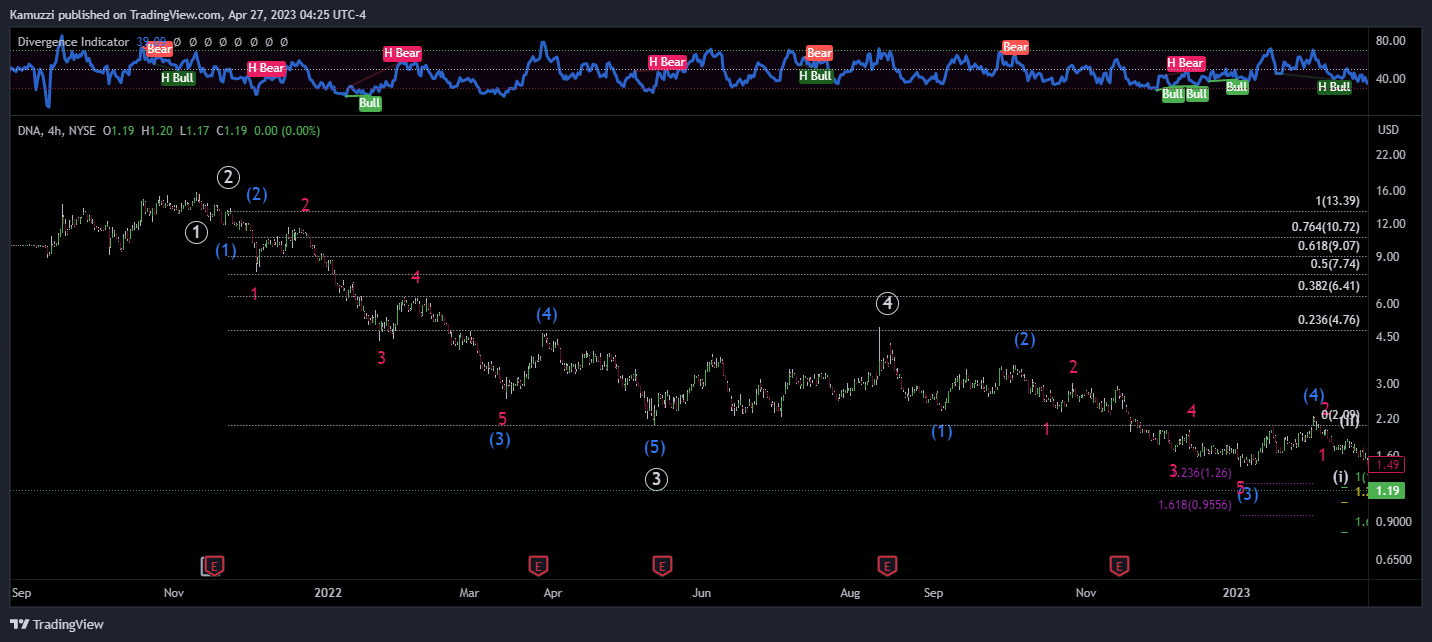Select the circled white wave 4 label
The width and height of the screenshot is (1432, 642).
[887, 303]
